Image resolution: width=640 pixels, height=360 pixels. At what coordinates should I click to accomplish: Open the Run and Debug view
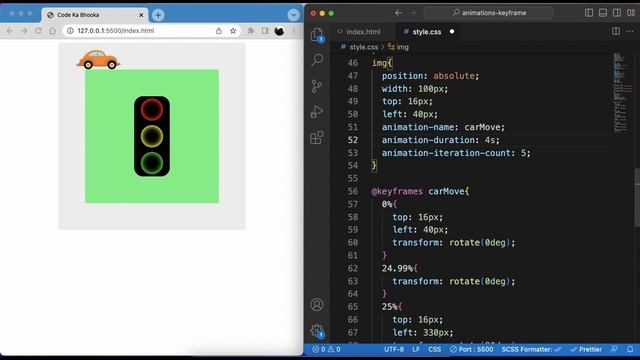pyautogui.click(x=317, y=111)
